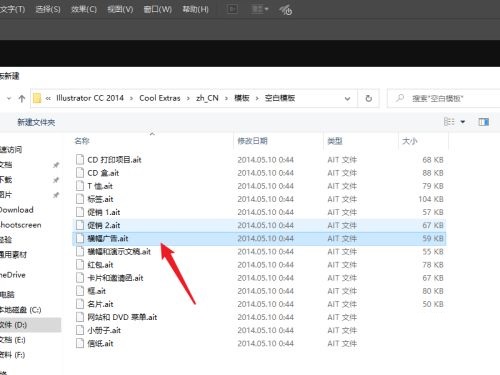This screenshot has height=375, width=500.
Task: Go up one folder level
Action: (x=22, y=98)
